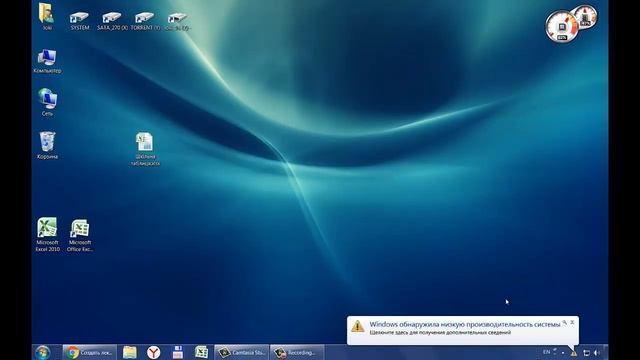
Task: Open the TORRENT drive shortcut
Action: [x=145, y=21]
